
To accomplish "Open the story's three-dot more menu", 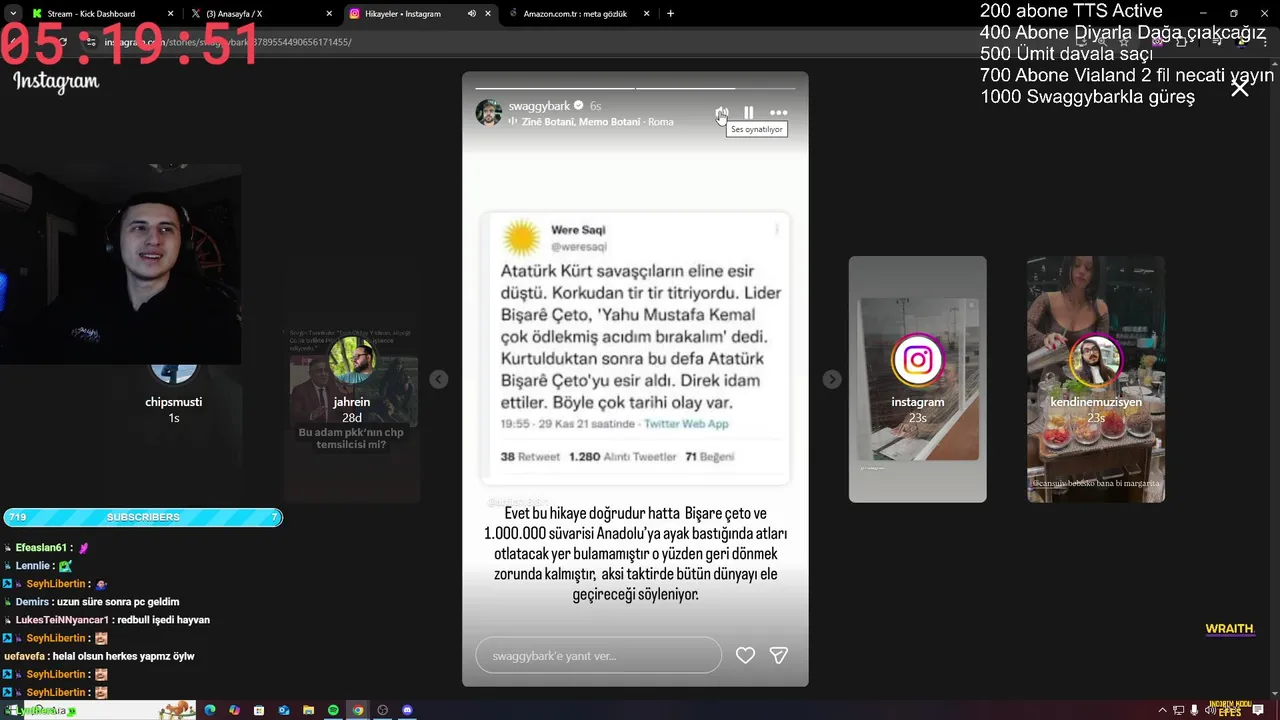I will click(x=779, y=113).
